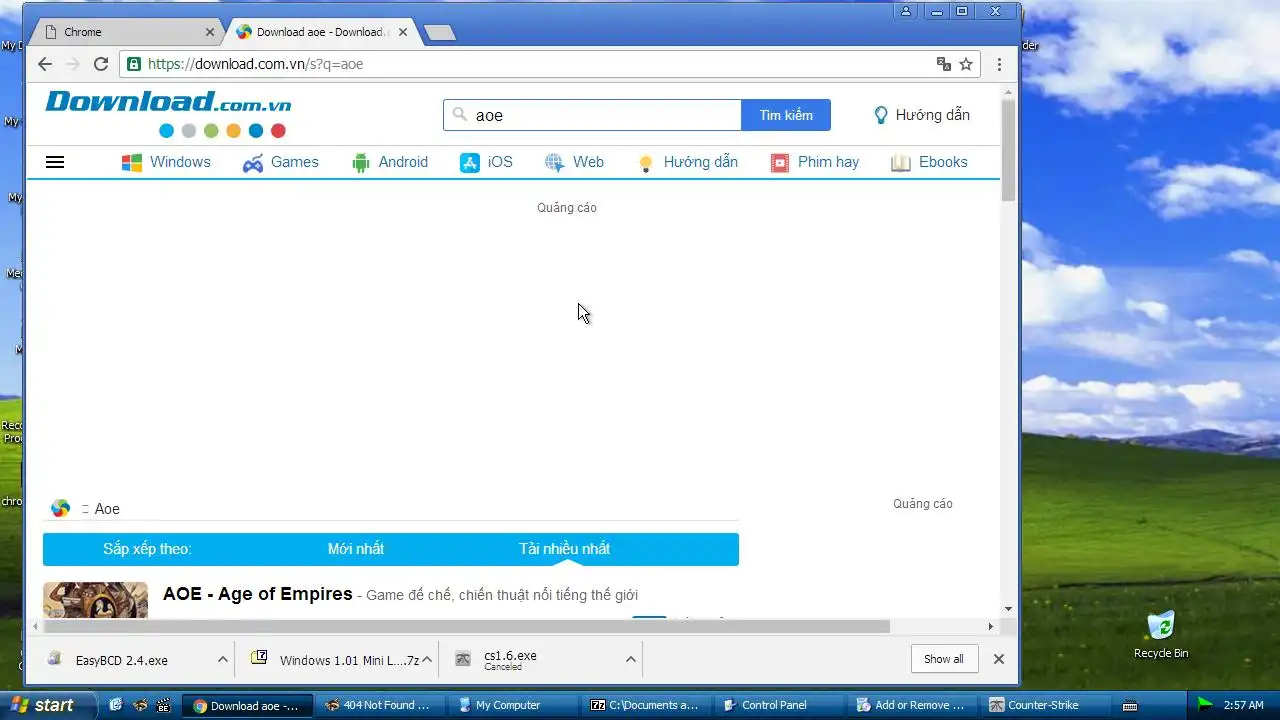The height and width of the screenshot is (720, 1280).
Task: Reload the page with the refresh icon
Action: pos(100,64)
